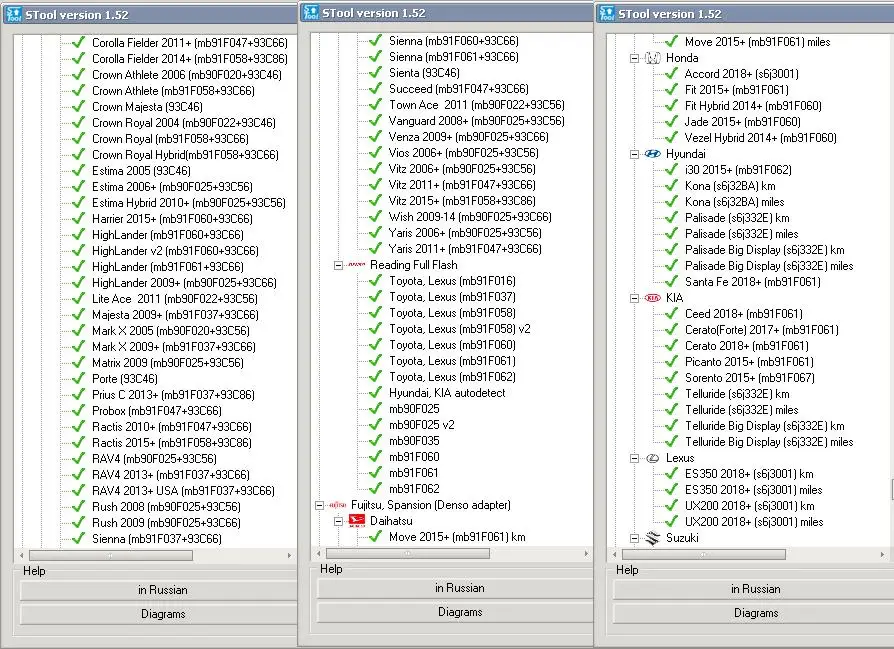894x649 pixels.
Task: Select Vezel Hybrid 2014+ (mb91F060)
Action: [761, 137]
